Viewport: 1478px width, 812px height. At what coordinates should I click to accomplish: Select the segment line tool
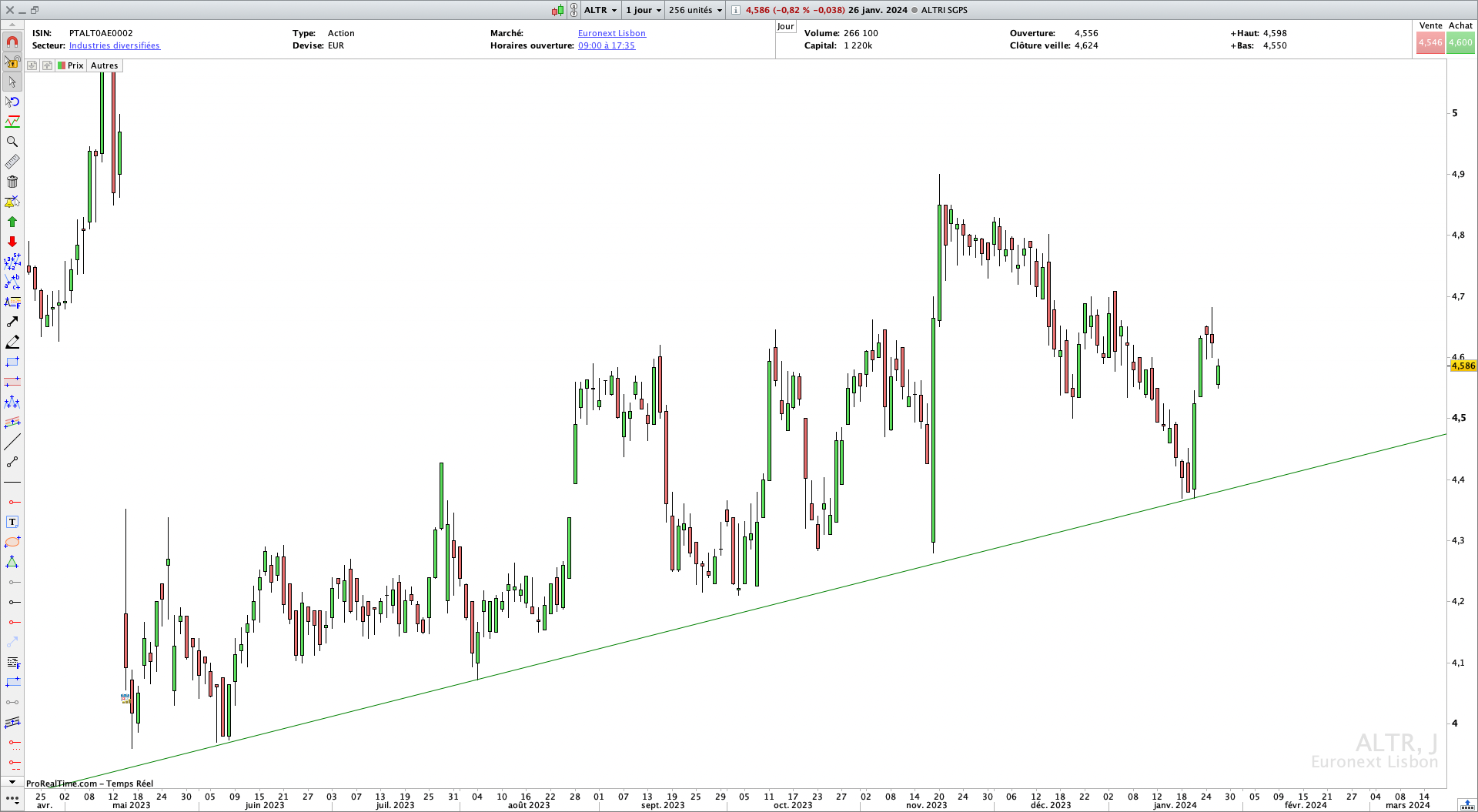(12, 462)
